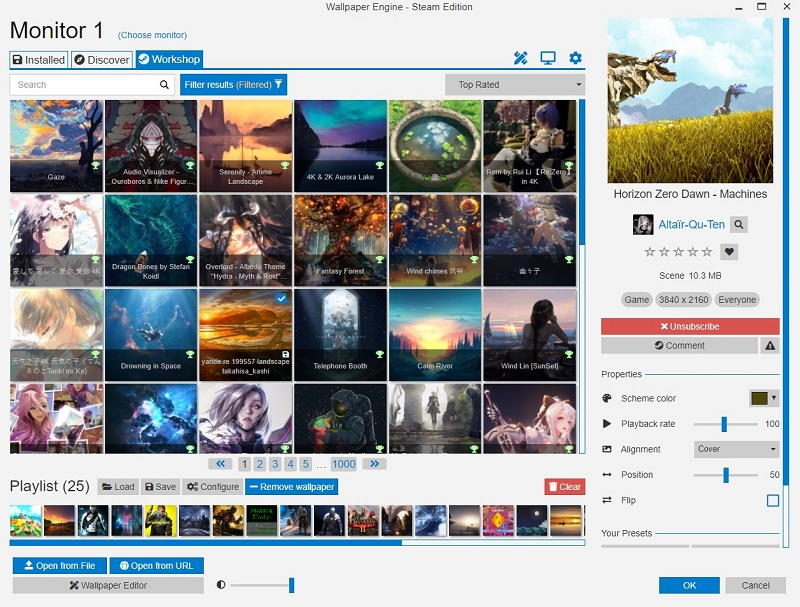Click the magnifier icon in Search box
800x607 pixels.
click(x=165, y=85)
